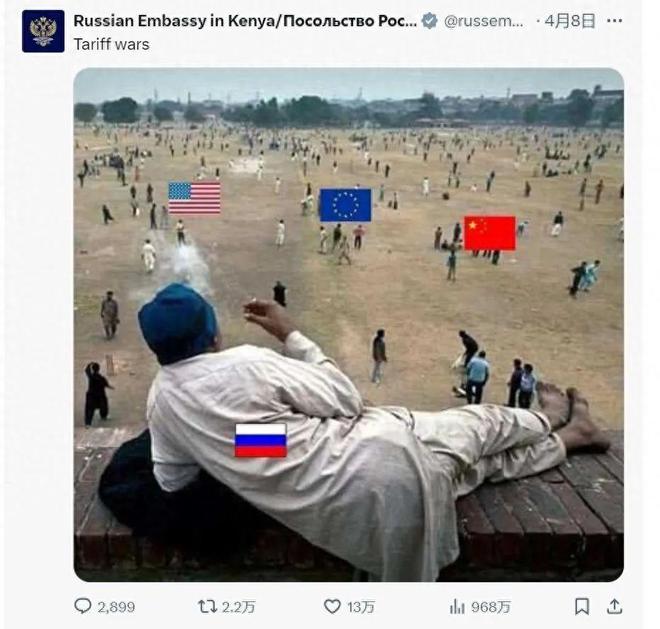660x629 pixels.
Task: Click the Russian flag on man's back
Action: (x=261, y=440)
